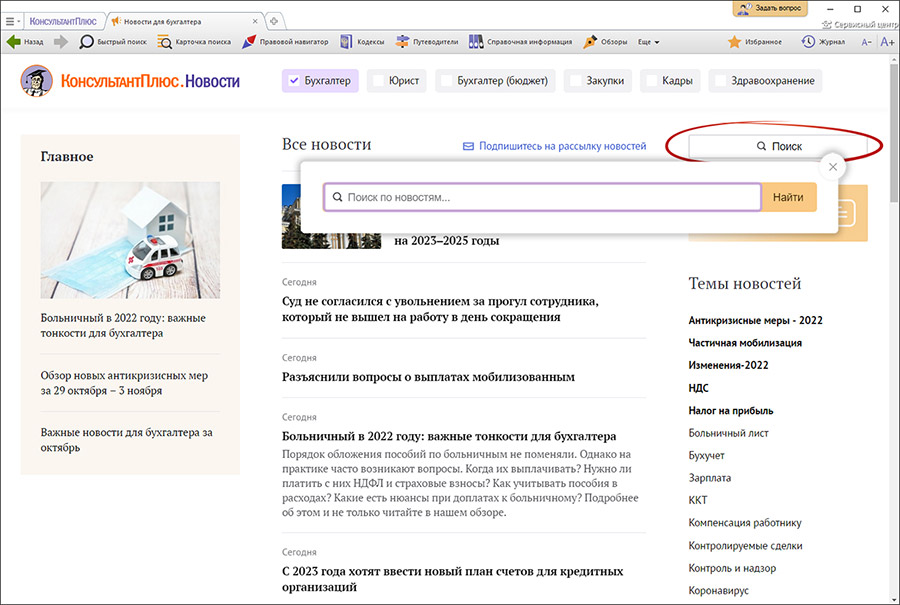Open Справочная информация
This screenshot has height=605, width=900.
(x=520, y=42)
